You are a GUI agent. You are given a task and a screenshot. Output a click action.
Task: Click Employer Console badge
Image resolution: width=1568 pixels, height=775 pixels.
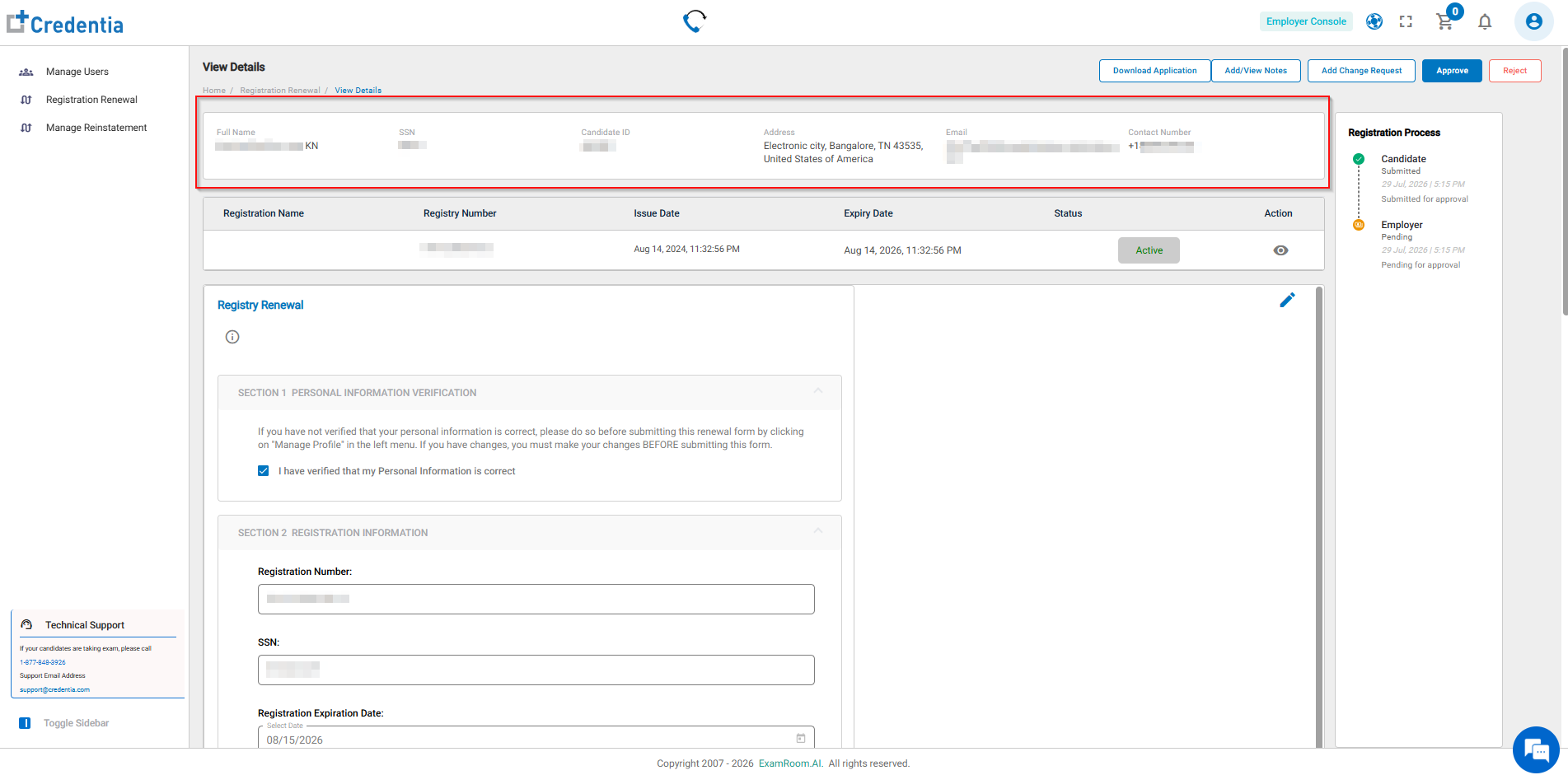(1306, 21)
